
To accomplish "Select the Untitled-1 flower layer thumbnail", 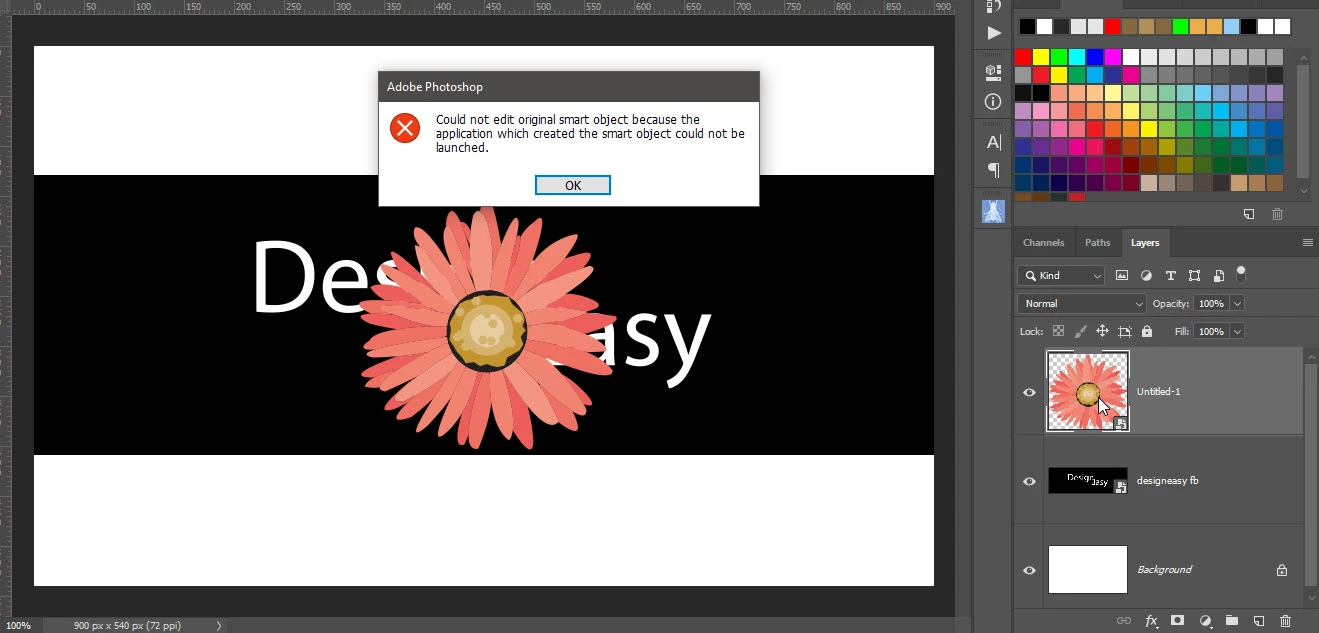I will pos(1088,391).
